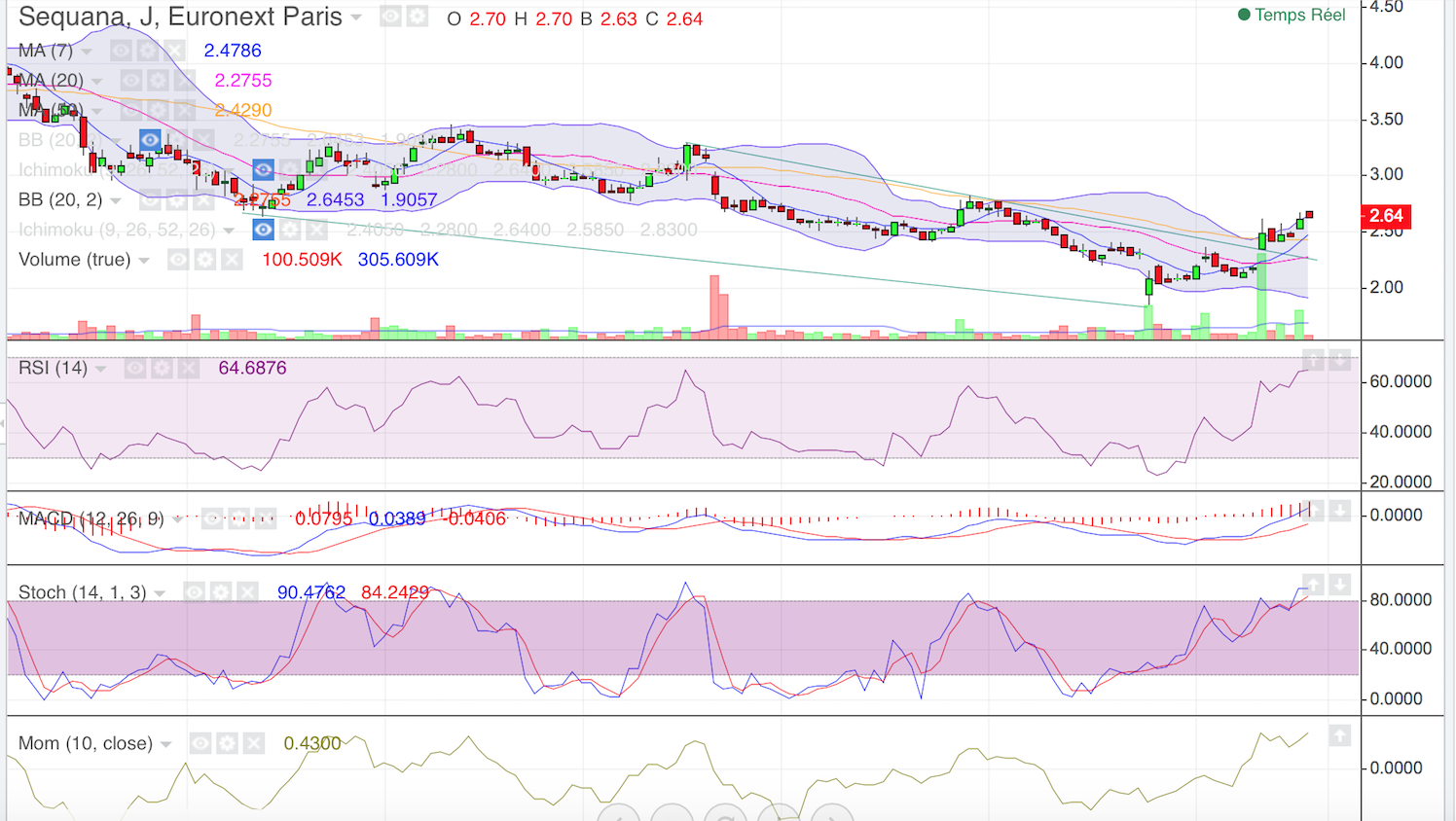
Task: Expand the Sequana symbol title dropdown
Action: [x=356, y=18]
